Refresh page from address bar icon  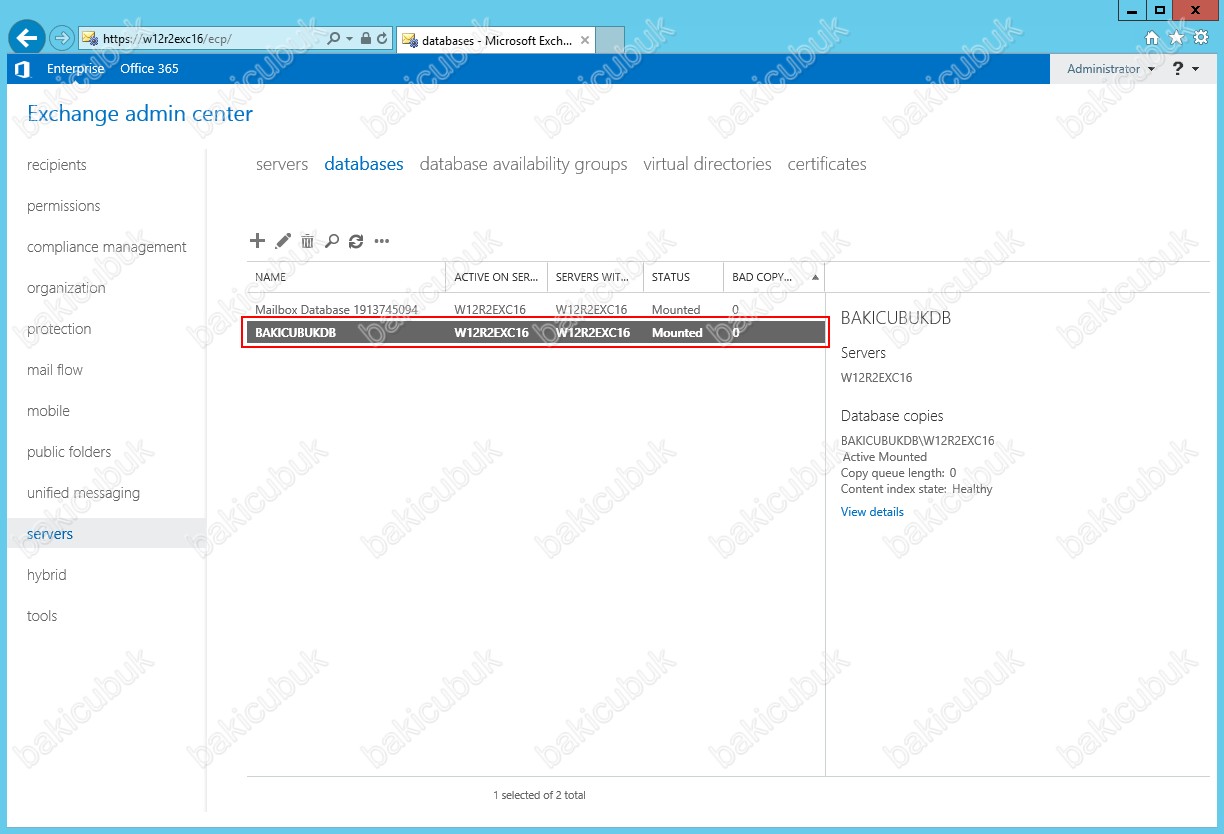[383, 39]
